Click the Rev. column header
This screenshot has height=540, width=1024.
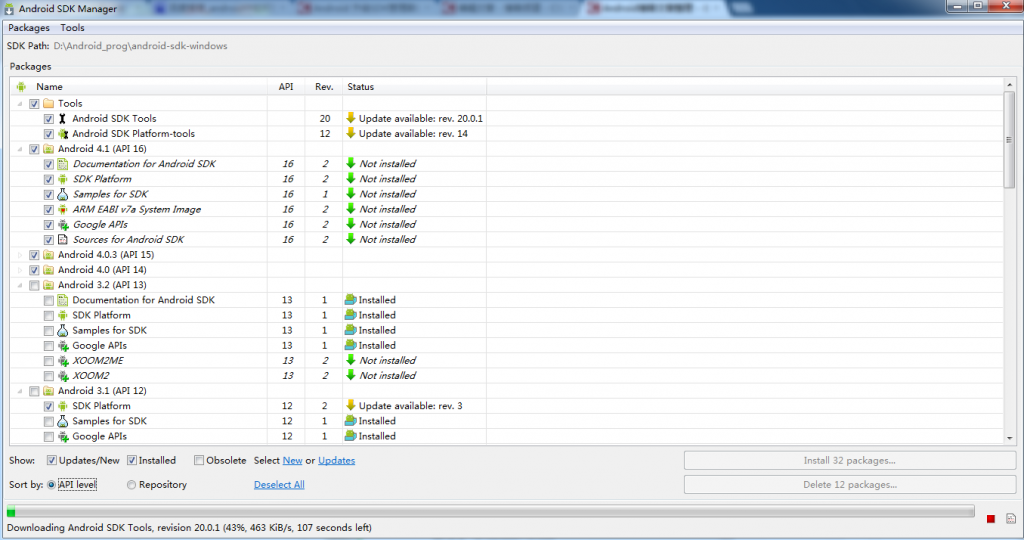[324, 87]
